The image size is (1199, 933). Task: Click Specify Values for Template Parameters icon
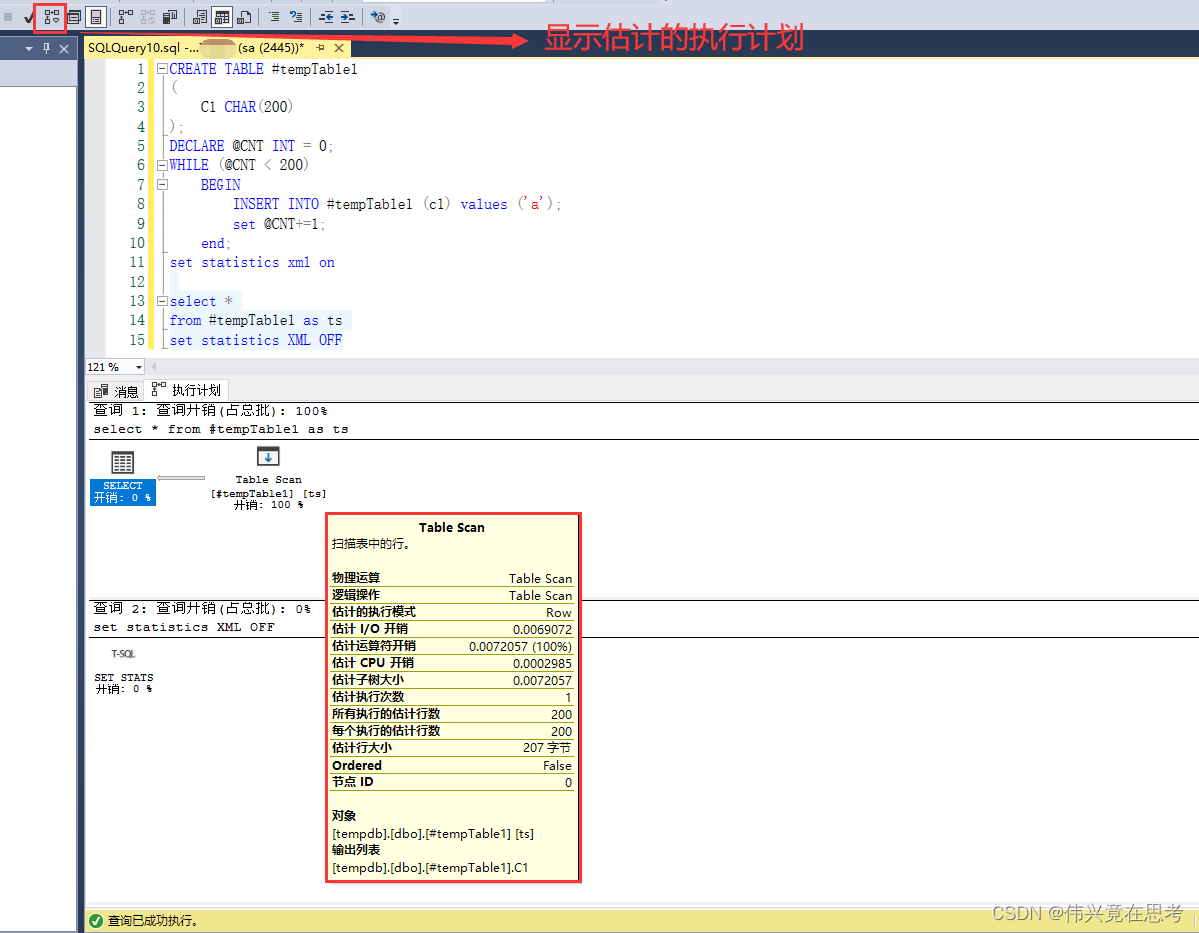coord(378,17)
